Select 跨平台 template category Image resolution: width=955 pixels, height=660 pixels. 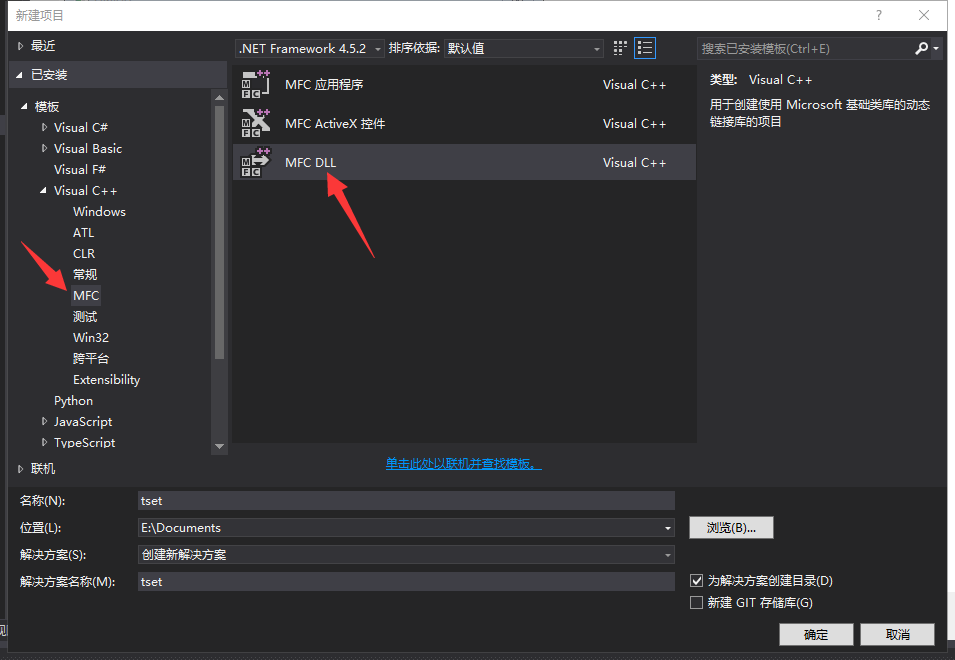coord(91,359)
